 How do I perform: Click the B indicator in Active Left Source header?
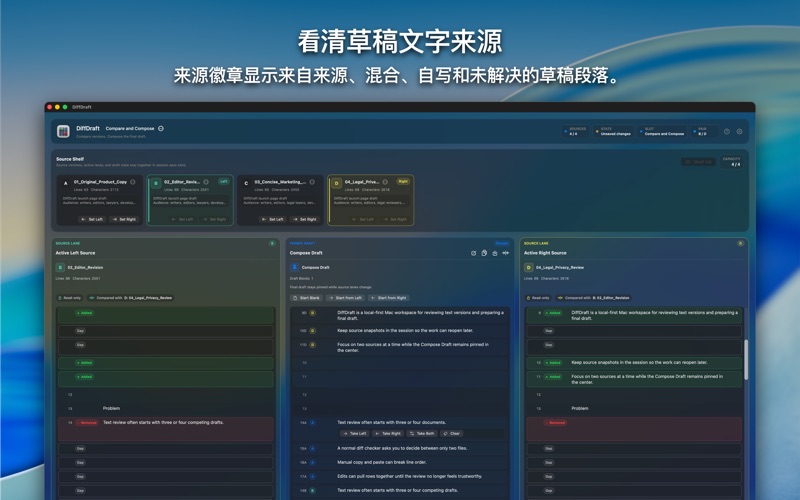[x=272, y=243]
